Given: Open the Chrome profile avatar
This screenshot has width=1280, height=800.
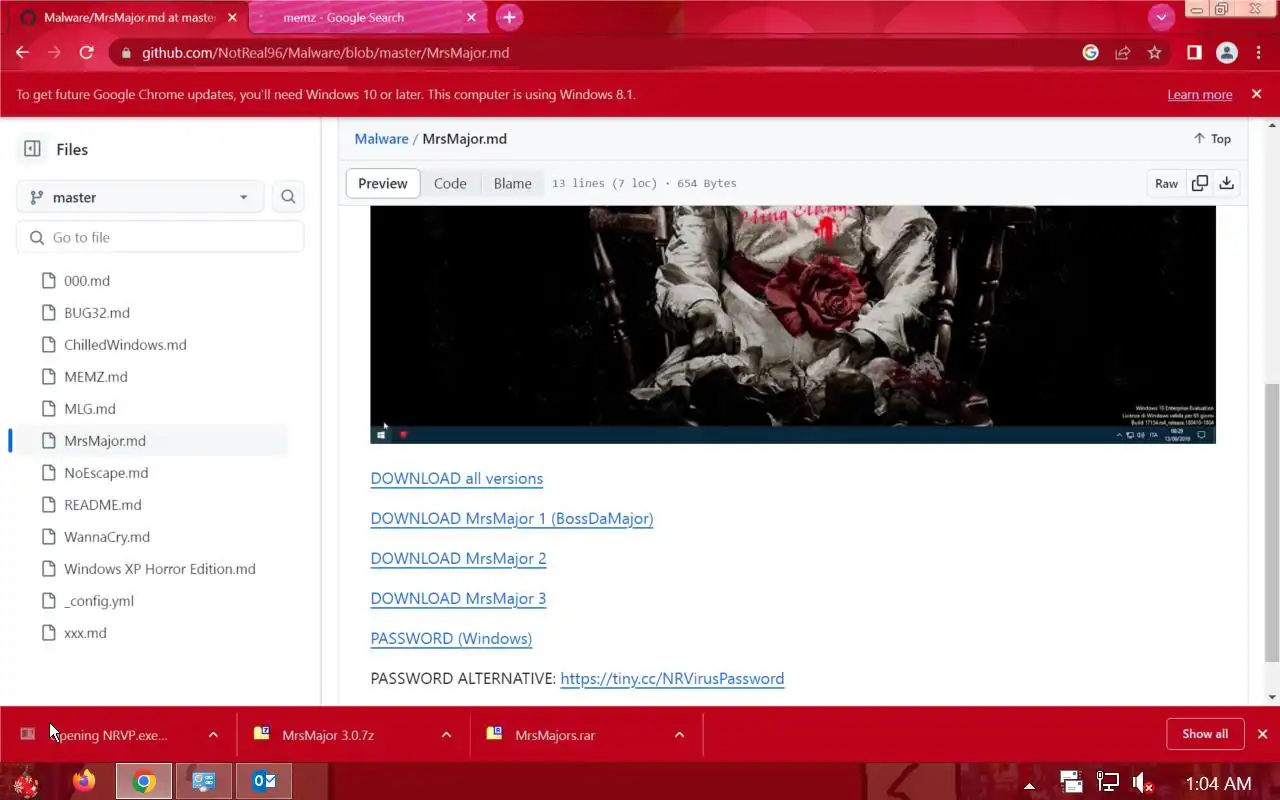Looking at the screenshot, I should click(1227, 53).
